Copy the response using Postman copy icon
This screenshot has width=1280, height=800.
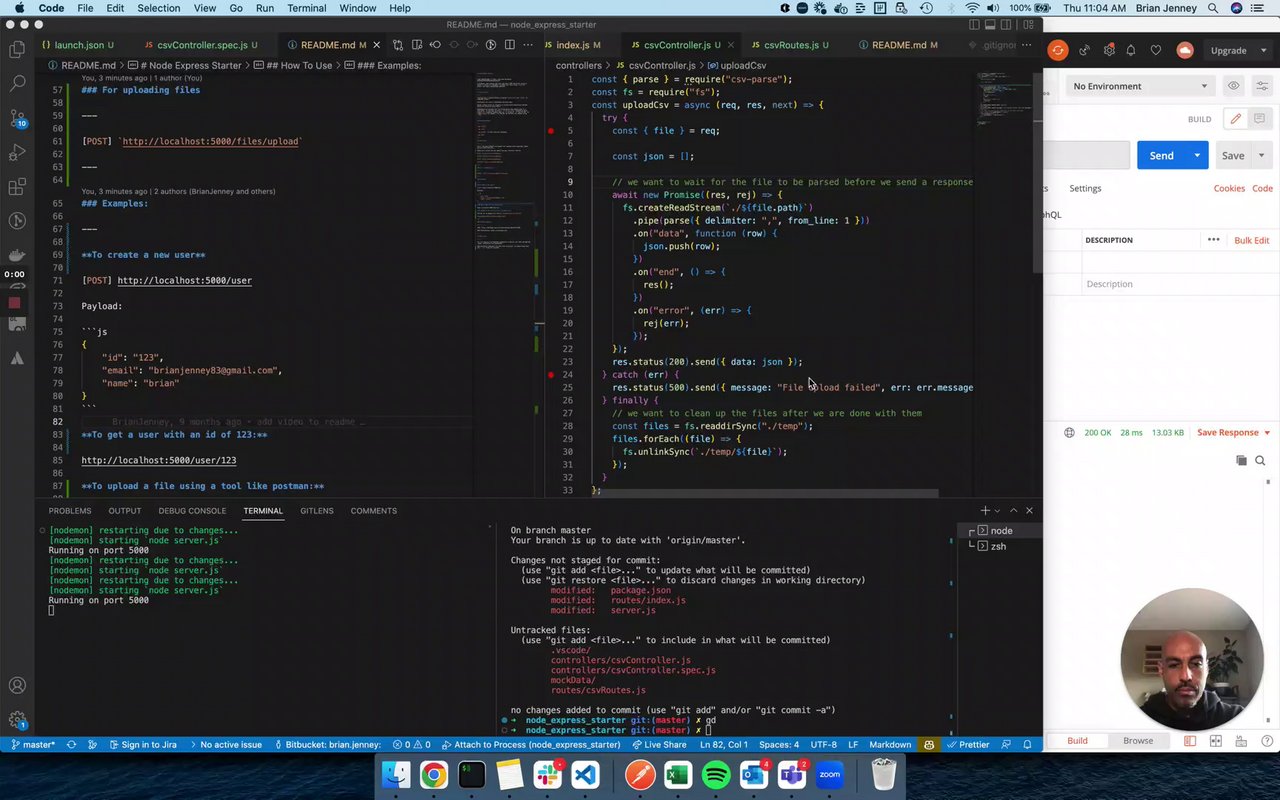coord(1241,460)
